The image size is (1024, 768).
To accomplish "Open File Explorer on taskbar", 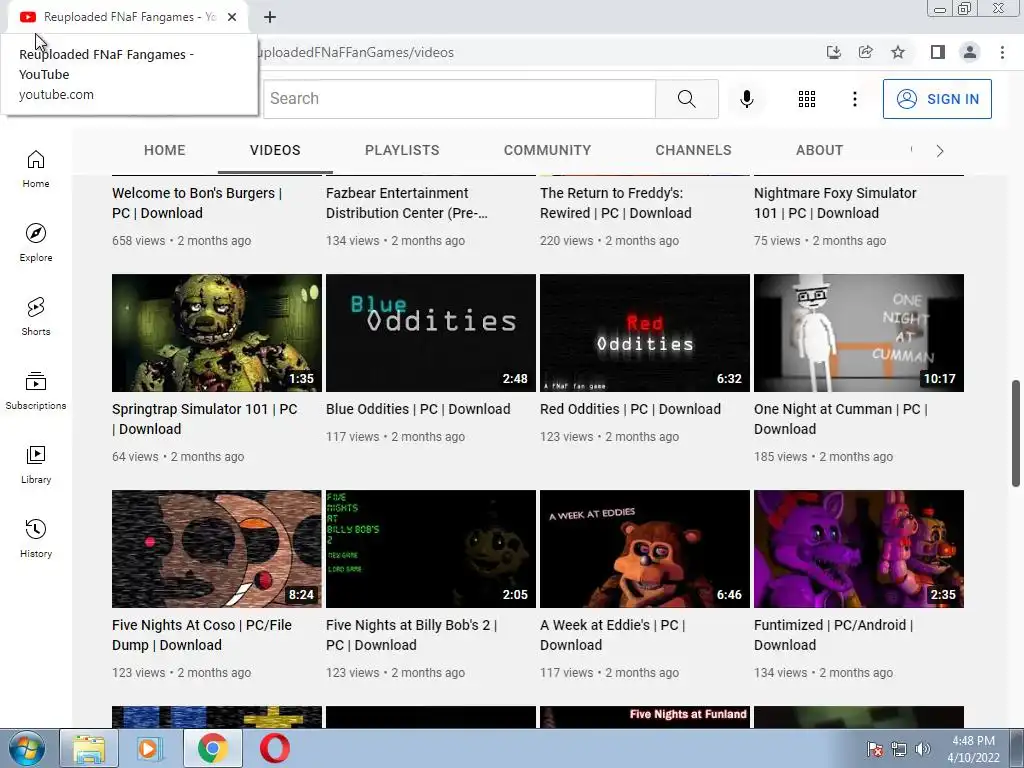I will (x=89, y=748).
